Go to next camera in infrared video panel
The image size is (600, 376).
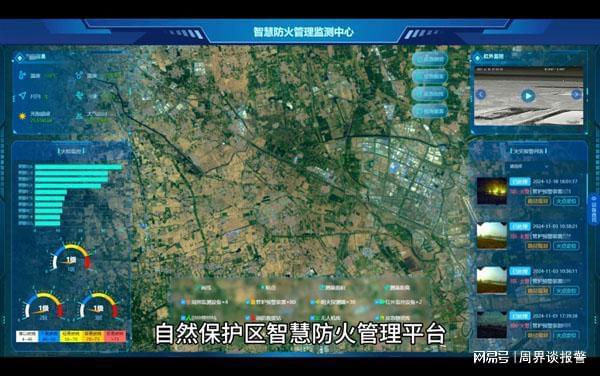click(576, 94)
